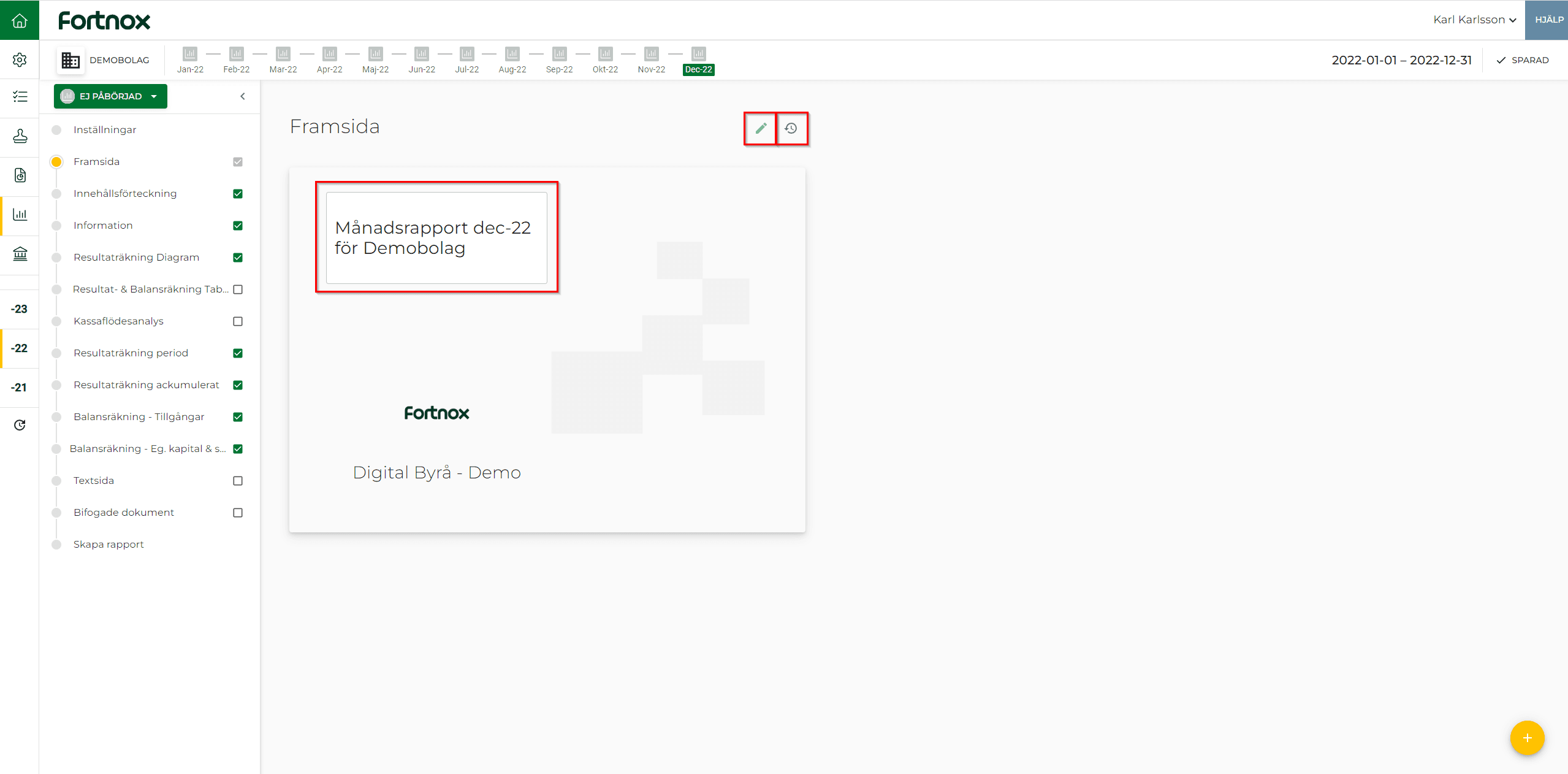Open the checklist icon in left sidebar

click(20, 96)
